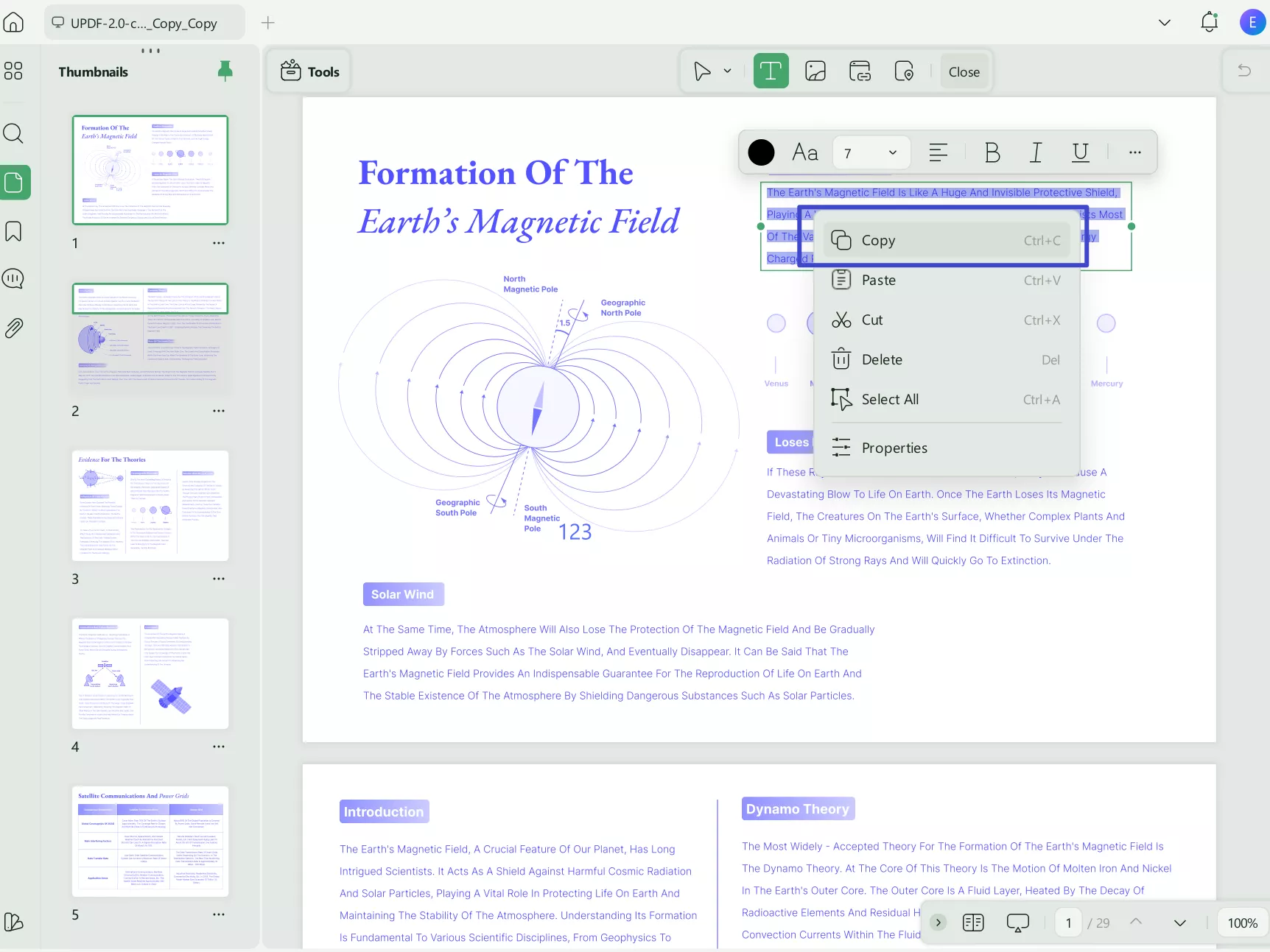This screenshot has height=952, width=1270.
Task: Go to previous page arrow
Action: click(1136, 922)
